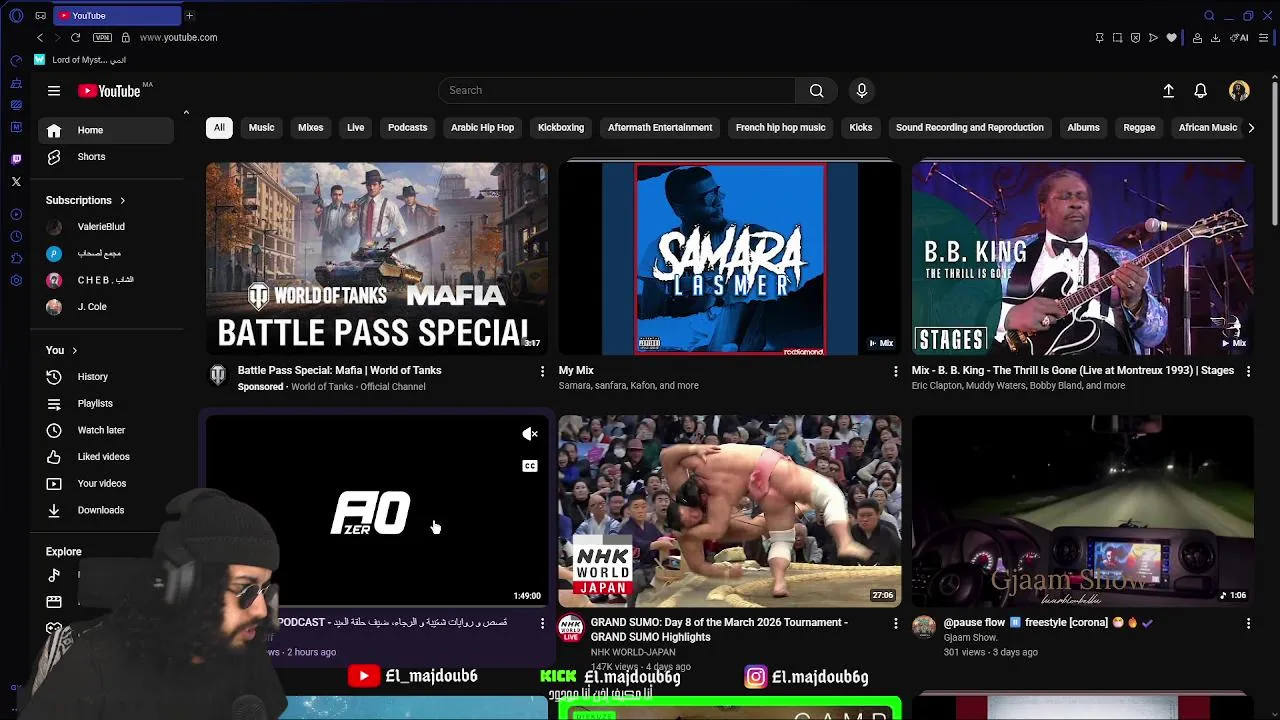This screenshot has height=720, width=1280.
Task: Expand the You section
Action: coord(61,350)
